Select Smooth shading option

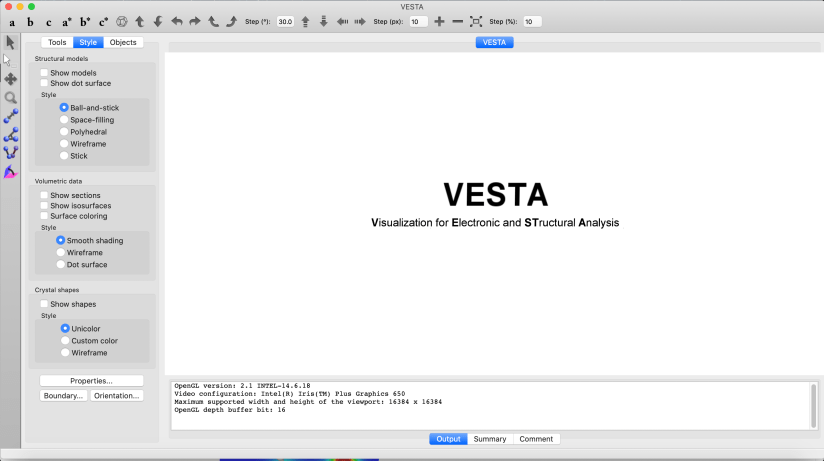pos(60,240)
